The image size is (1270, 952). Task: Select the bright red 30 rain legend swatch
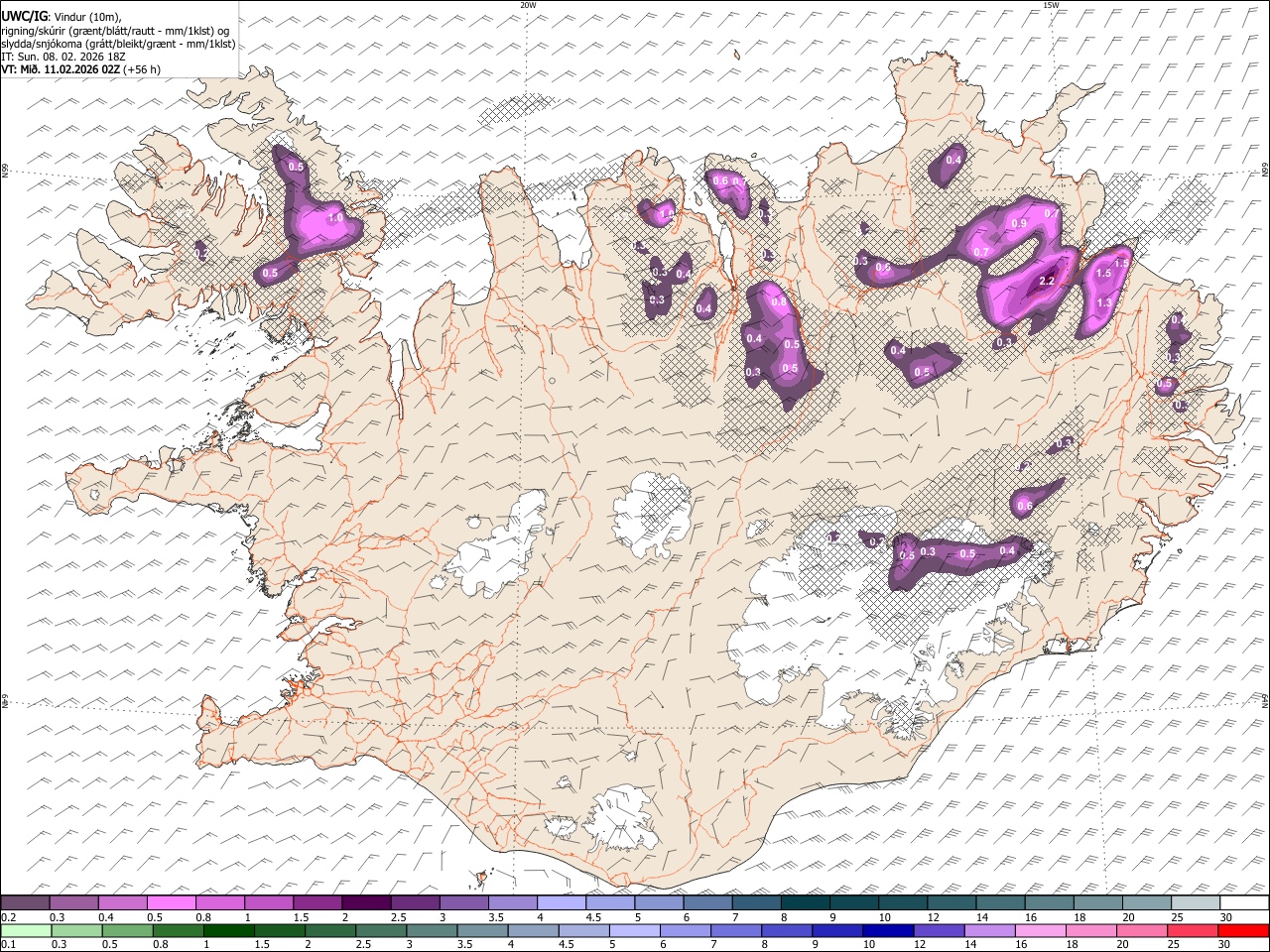[x=1243, y=930]
